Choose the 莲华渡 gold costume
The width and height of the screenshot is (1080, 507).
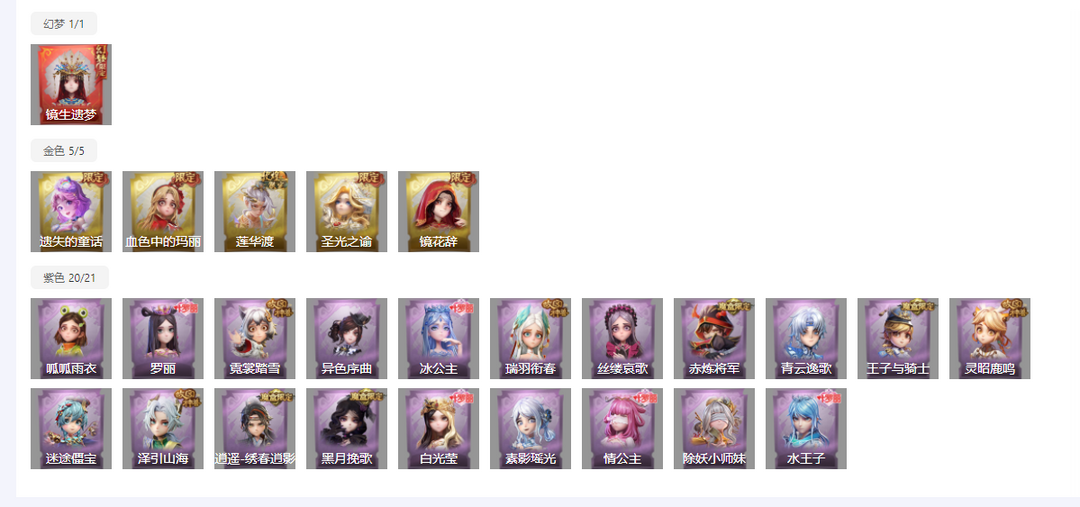click(255, 211)
